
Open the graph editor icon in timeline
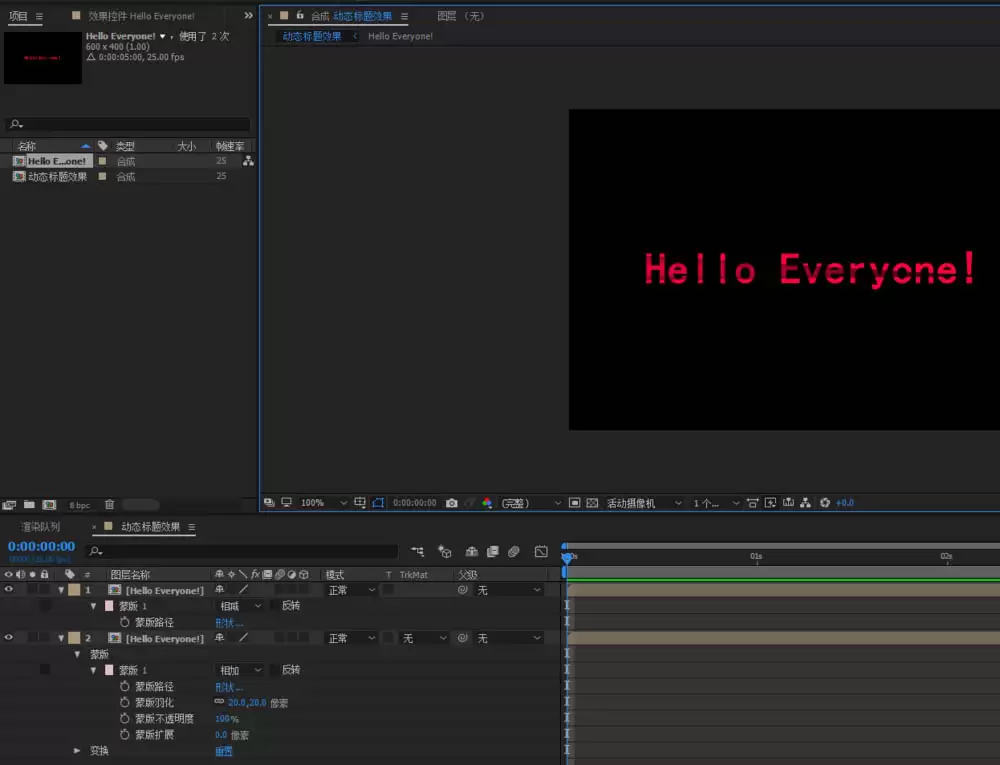(541, 551)
